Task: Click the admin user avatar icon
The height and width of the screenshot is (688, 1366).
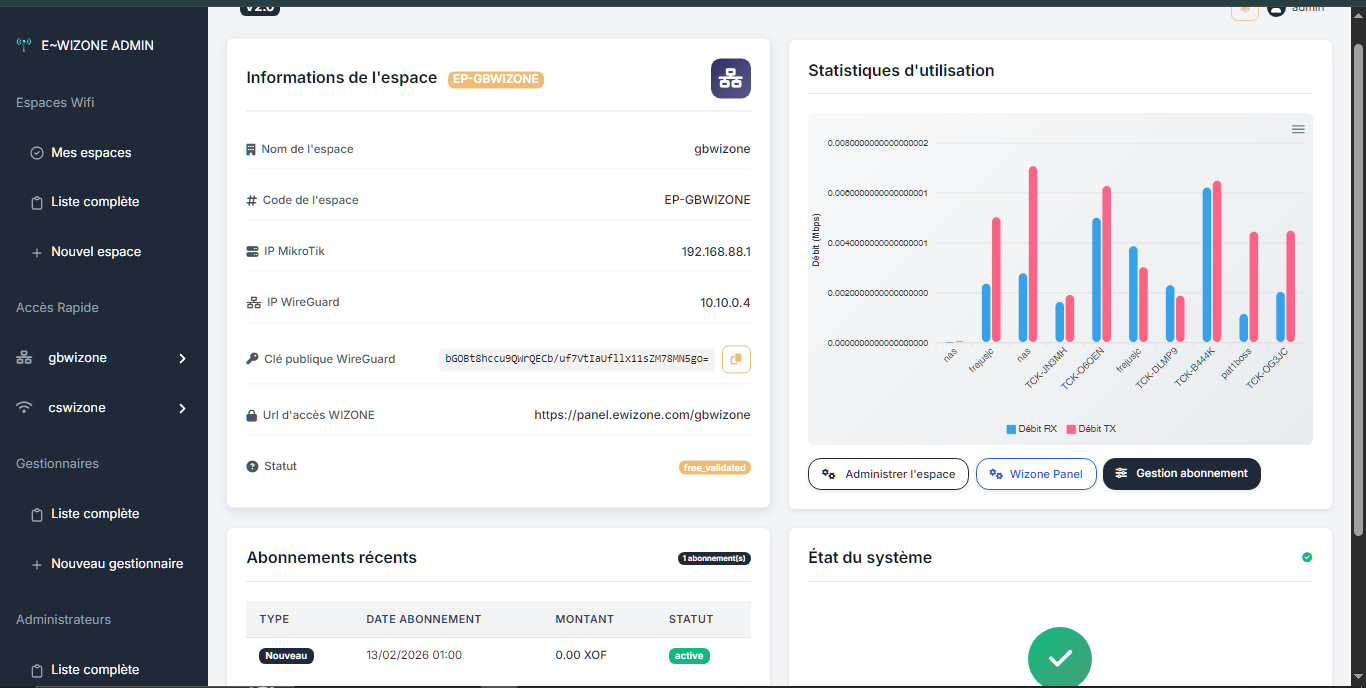Action: [1276, 9]
